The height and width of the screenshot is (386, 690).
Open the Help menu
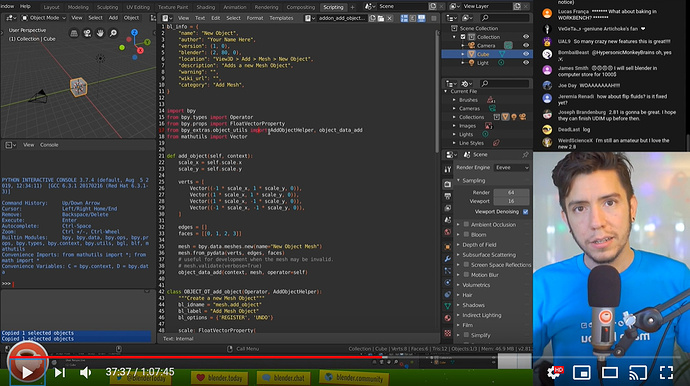tap(25, 6)
